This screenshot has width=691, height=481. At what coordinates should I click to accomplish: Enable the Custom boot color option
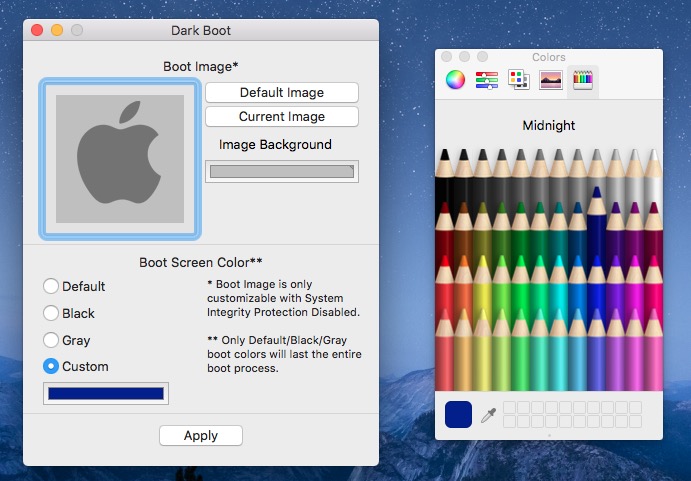click(x=51, y=367)
